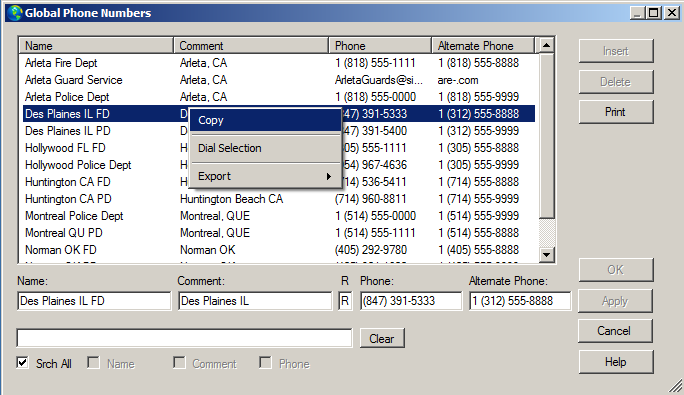684x395 pixels.
Task: Open the Export submenu
Action: tap(265, 176)
